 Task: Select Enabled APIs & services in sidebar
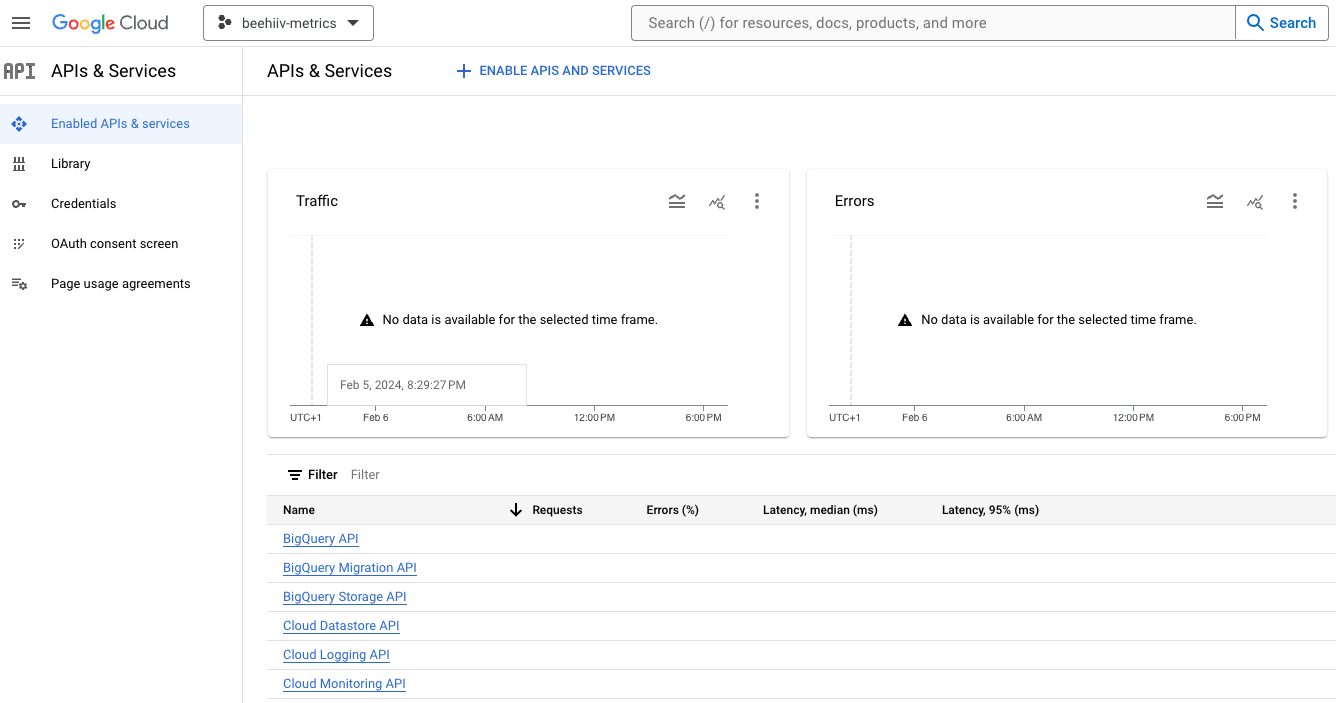click(x=121, y=124)
